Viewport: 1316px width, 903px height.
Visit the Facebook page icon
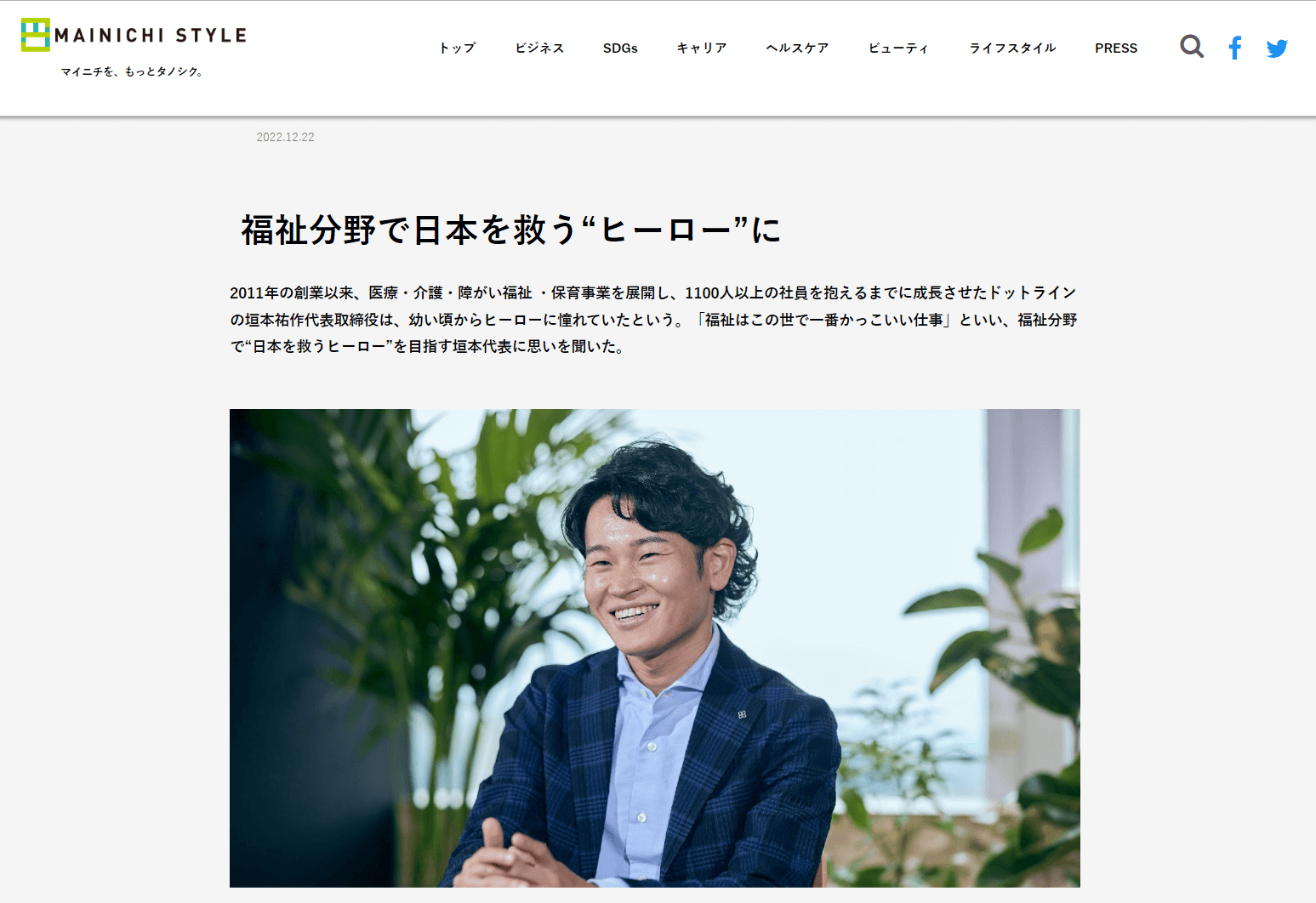1235,48
